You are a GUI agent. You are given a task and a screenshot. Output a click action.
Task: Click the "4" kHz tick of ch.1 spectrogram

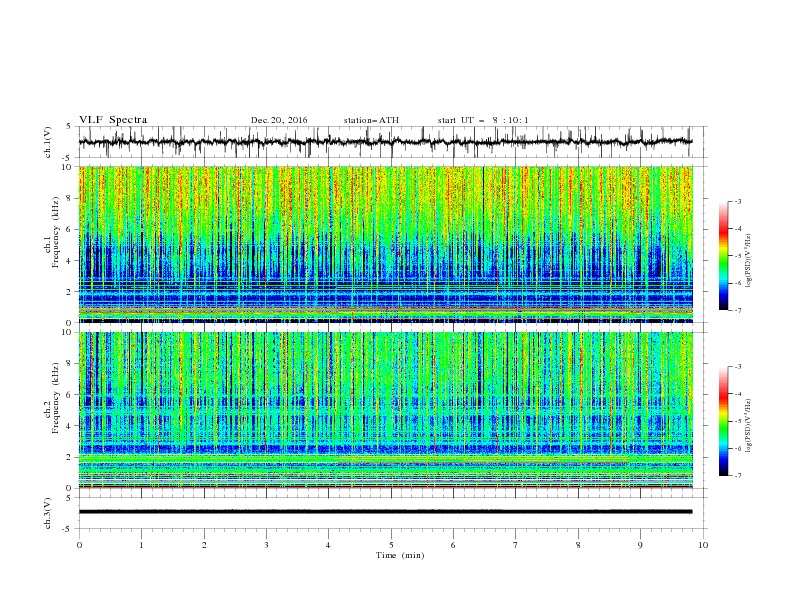pyautogui.click(x=70, y=261)
